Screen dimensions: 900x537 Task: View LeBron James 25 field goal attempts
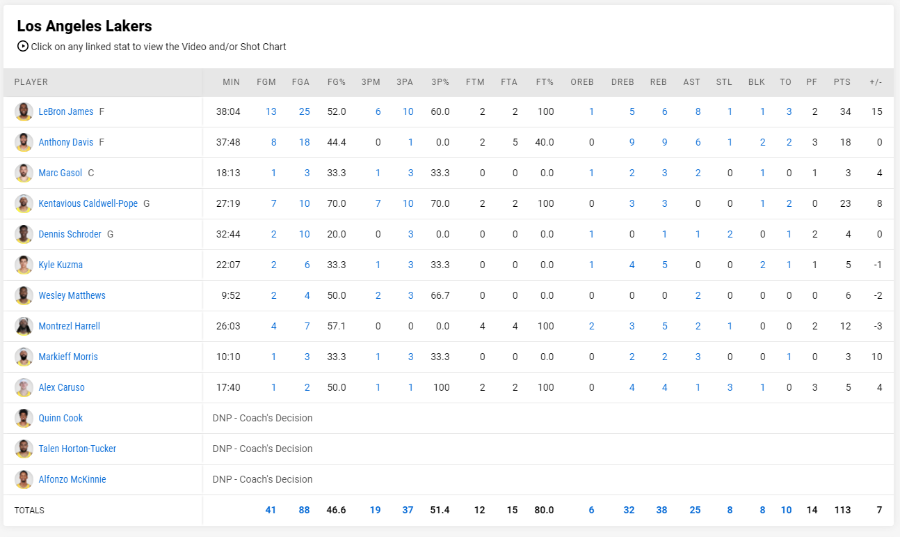click(x=304, y=111)
